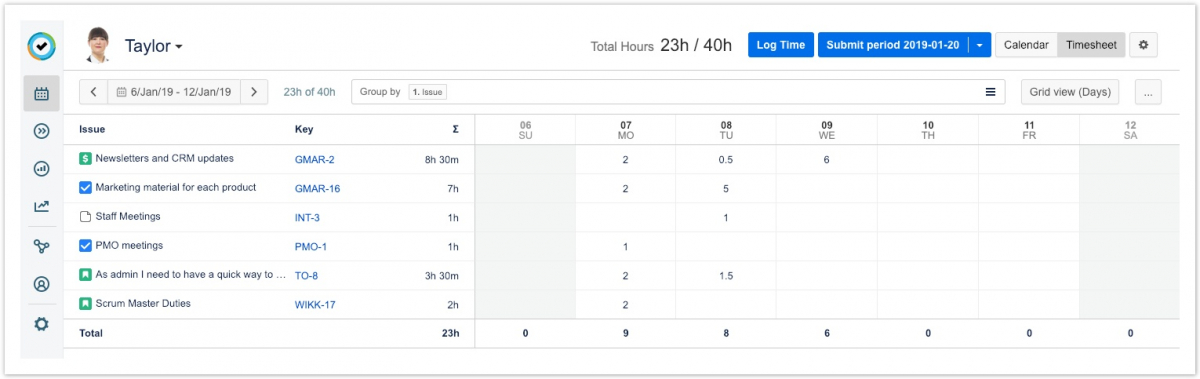
Task: Click Submit period 2019-01-20 button
Action: coord(893,45)
